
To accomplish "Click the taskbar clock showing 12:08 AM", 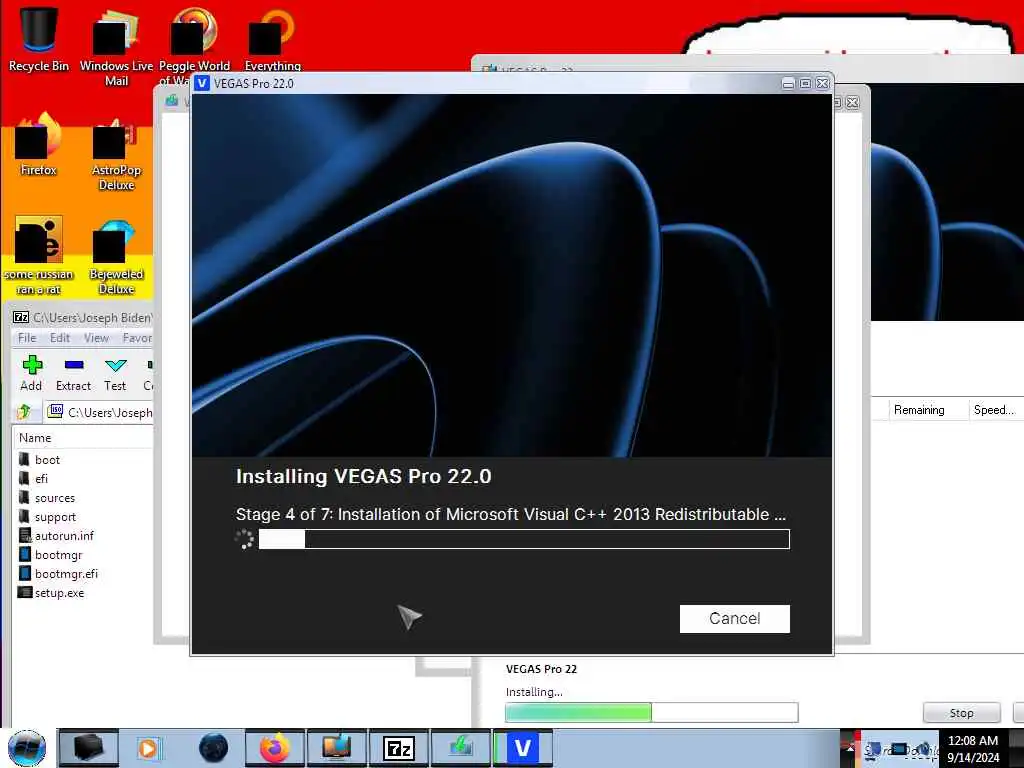I will [x=973, y=748].
